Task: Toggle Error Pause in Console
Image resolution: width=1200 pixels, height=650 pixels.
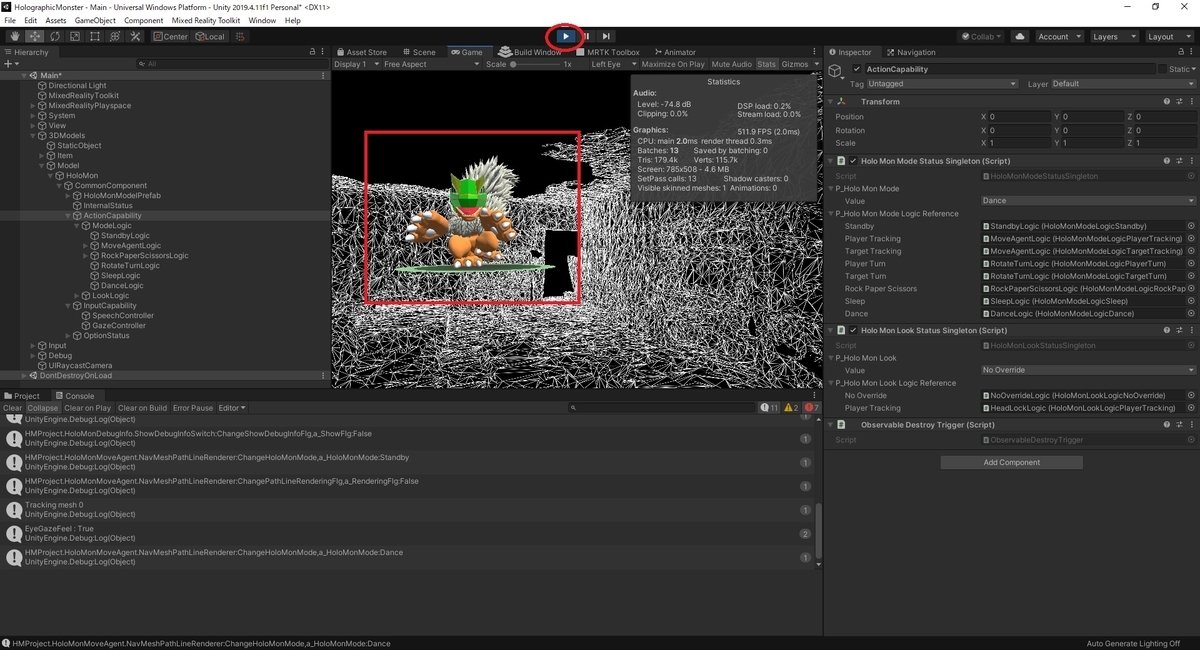Action: (x=193, y=408)
